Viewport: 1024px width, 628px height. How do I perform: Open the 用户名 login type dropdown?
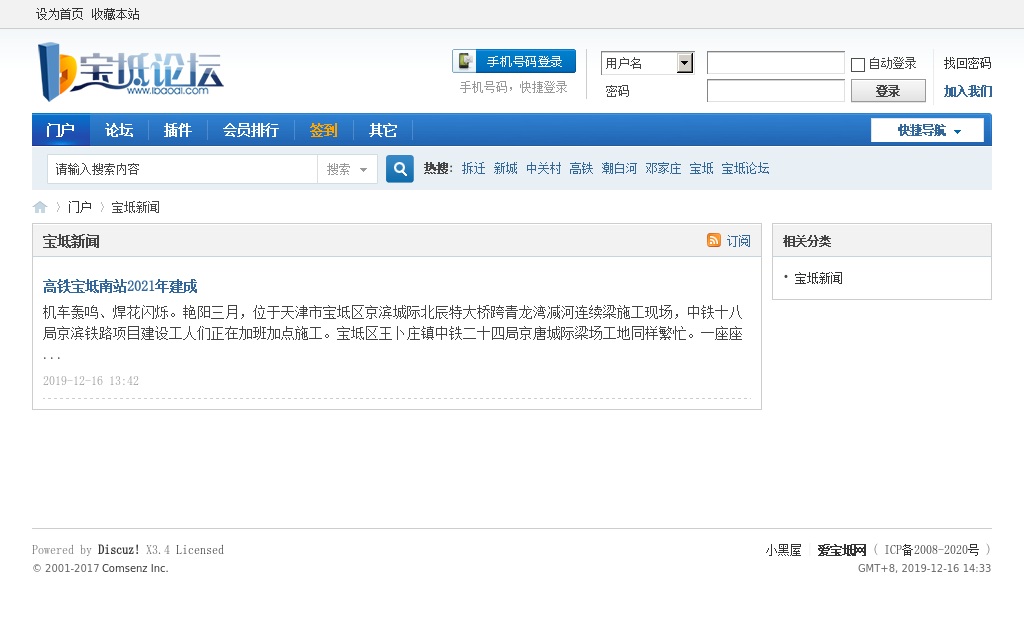pos(647,63)
